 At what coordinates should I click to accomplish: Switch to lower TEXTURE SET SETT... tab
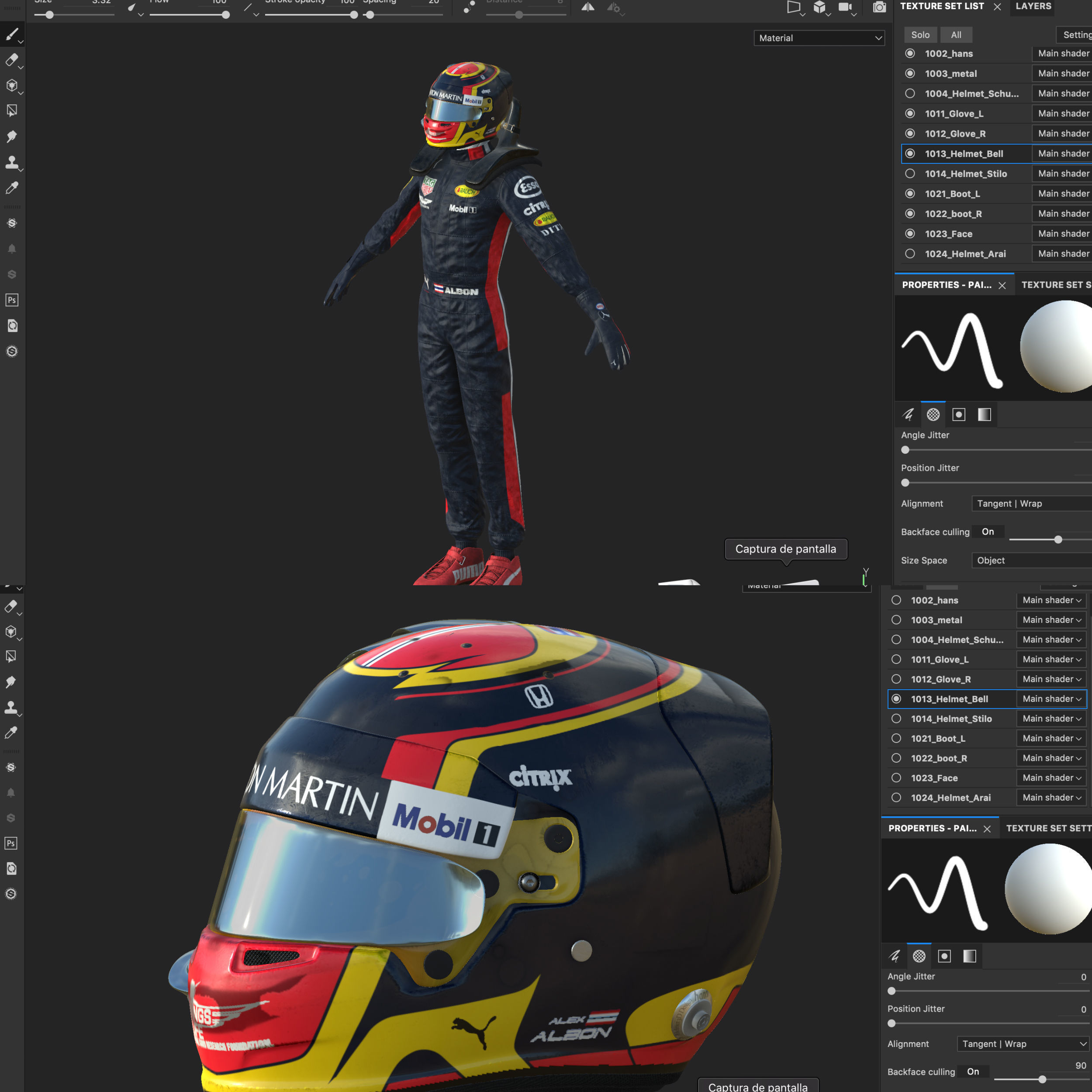[1048, 828]
